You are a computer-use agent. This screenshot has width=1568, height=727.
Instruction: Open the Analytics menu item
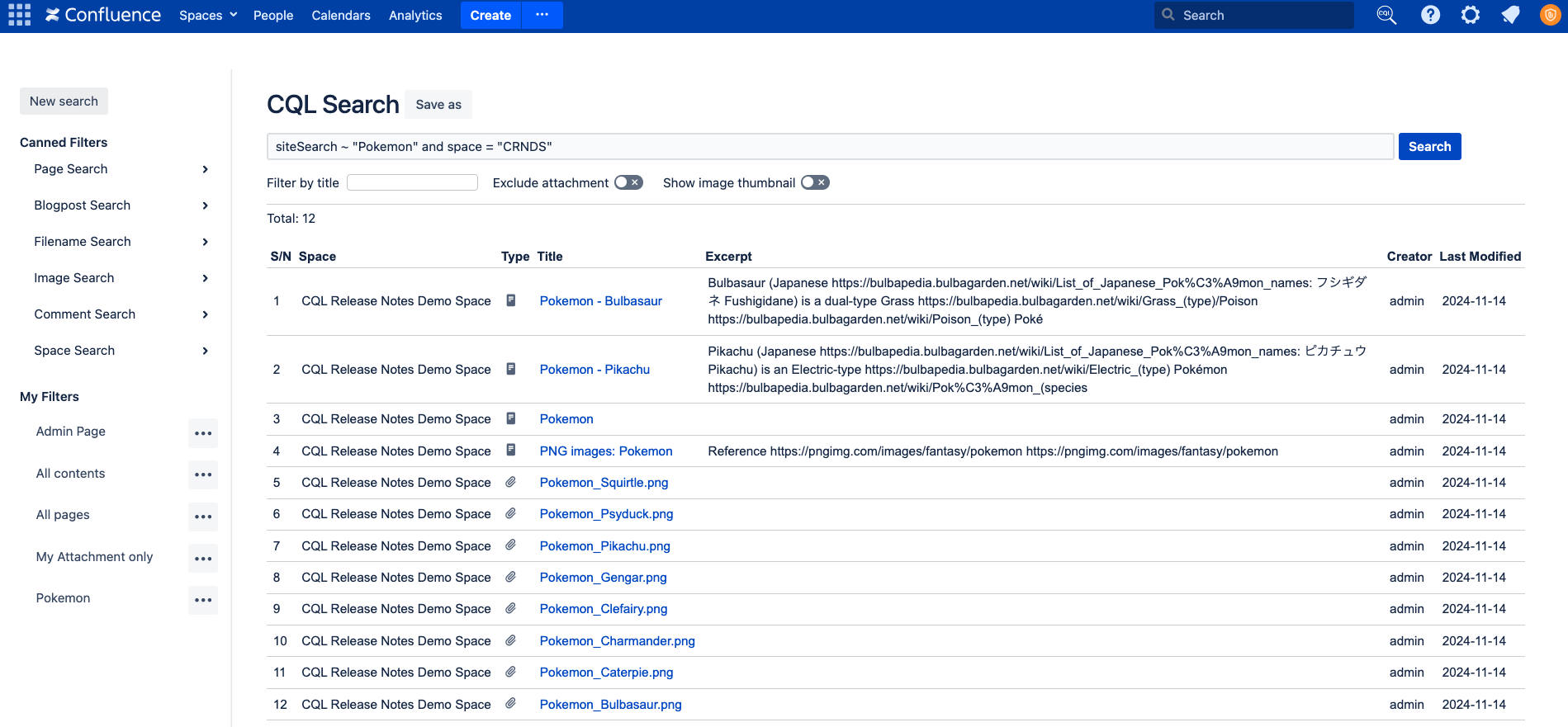click(415, 15)
